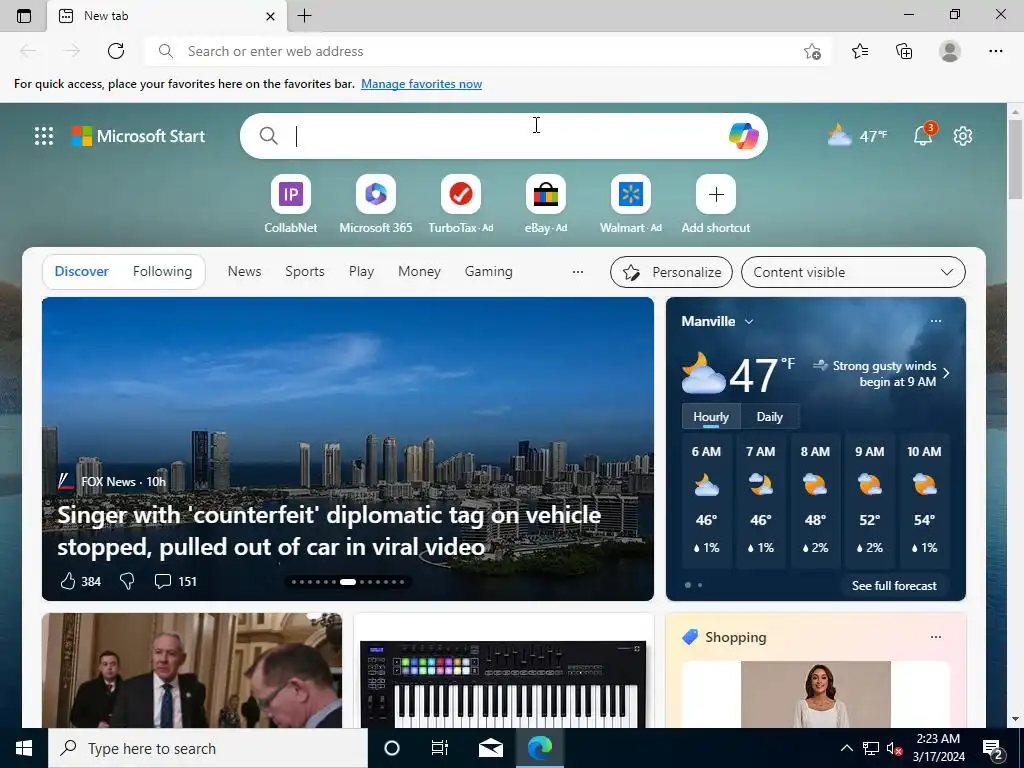
Task: Open the Action Center notifications icon
Action: (994, 750)
